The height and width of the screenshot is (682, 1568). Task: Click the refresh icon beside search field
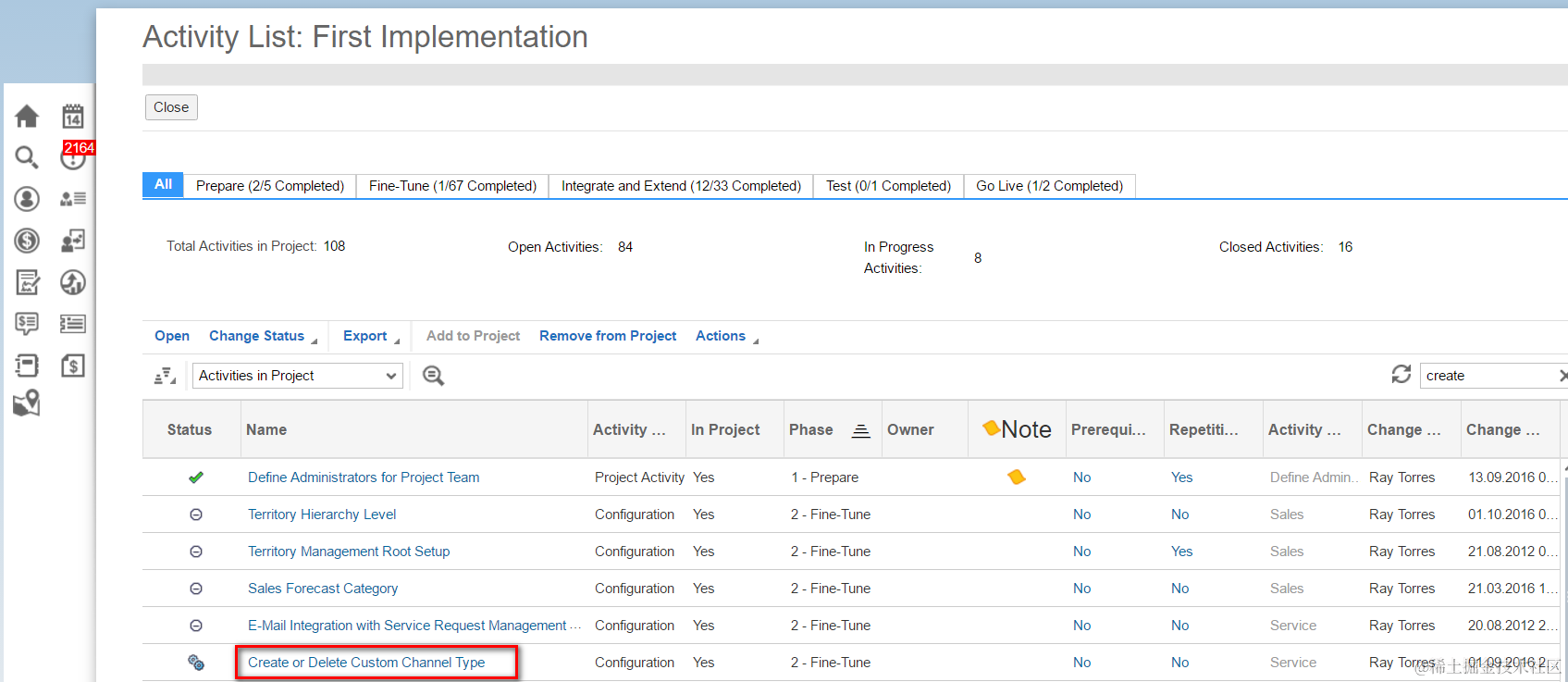click(1401, 374)
